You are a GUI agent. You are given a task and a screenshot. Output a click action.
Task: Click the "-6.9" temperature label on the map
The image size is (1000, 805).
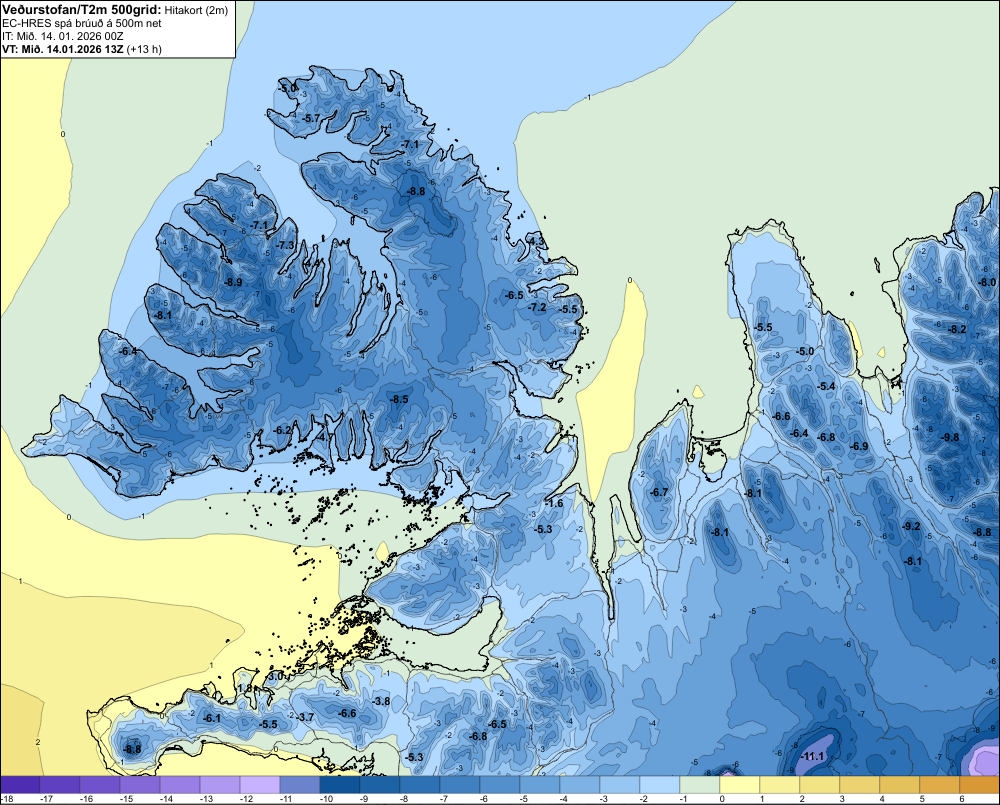coord(860,446)
